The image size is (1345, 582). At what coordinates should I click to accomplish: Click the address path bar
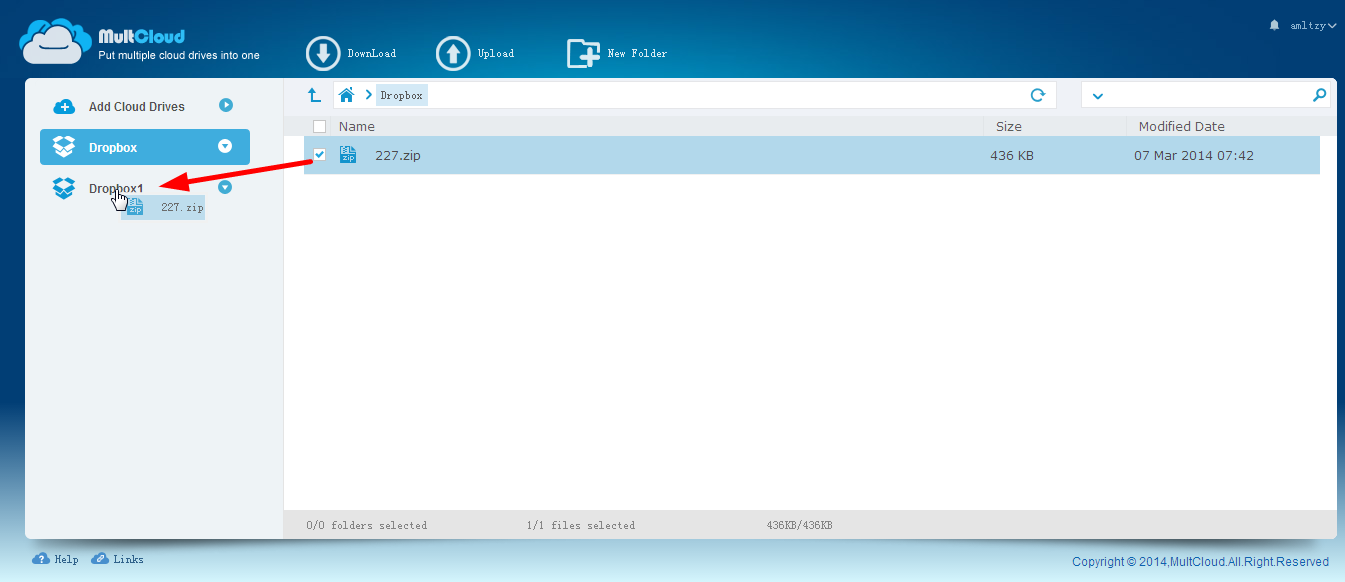pyautogui.click(x=694, y=95)
